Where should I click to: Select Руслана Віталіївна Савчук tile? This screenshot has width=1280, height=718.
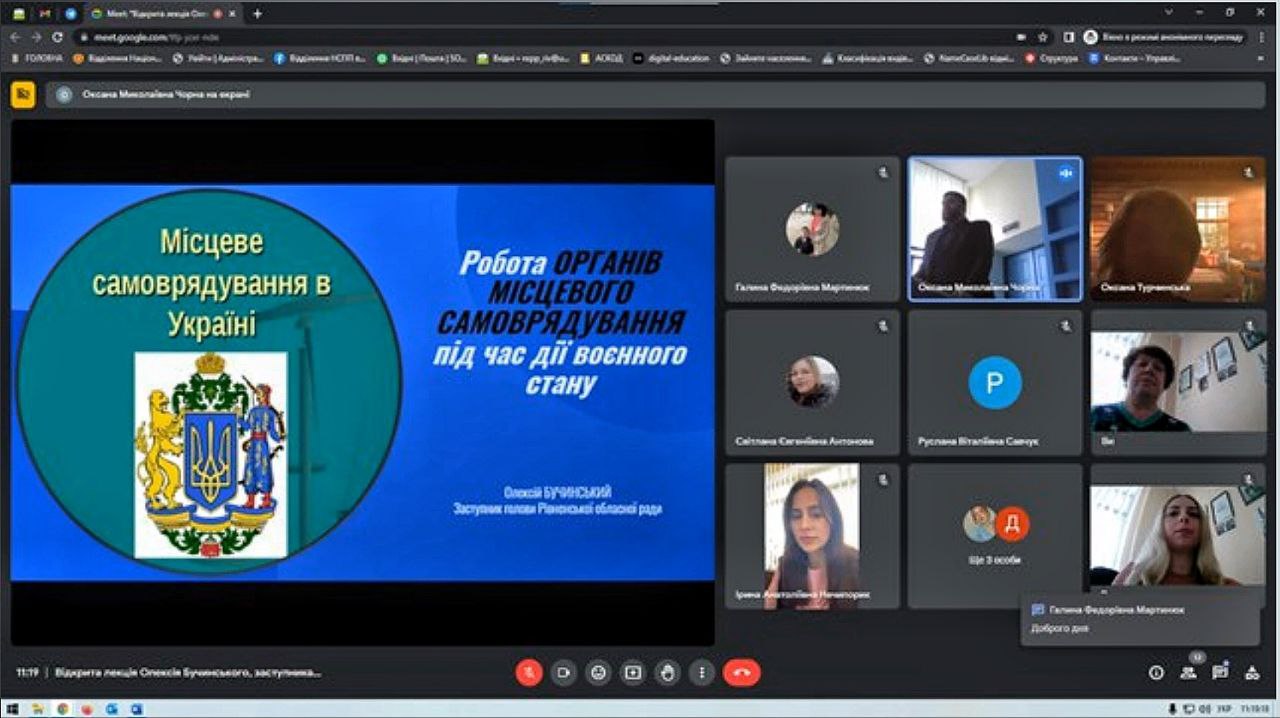point(995,383)
